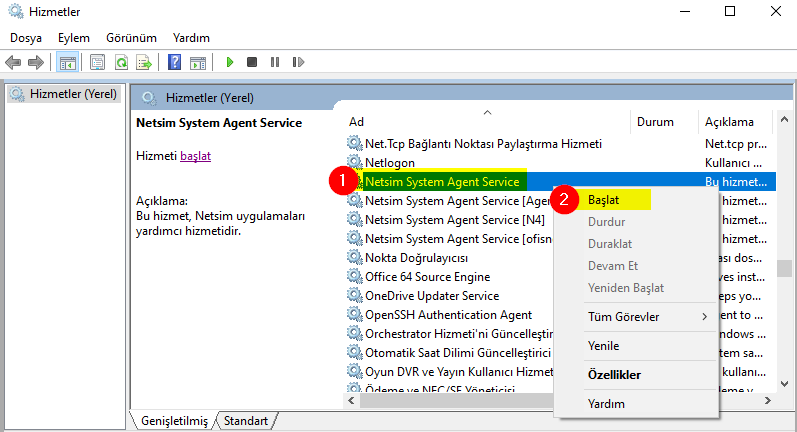Open the Yardım menu in the menu bar
Screen dimensions: 797x432
click(191, 38)
